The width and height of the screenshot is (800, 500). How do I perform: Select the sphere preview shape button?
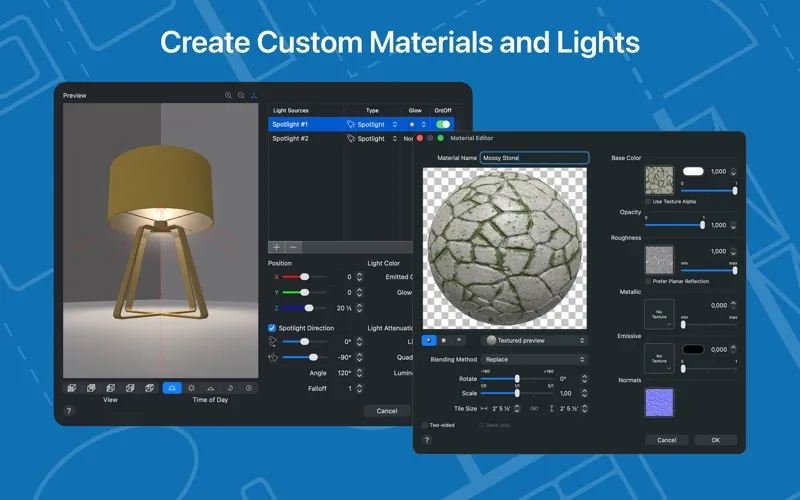coord(429,340)
